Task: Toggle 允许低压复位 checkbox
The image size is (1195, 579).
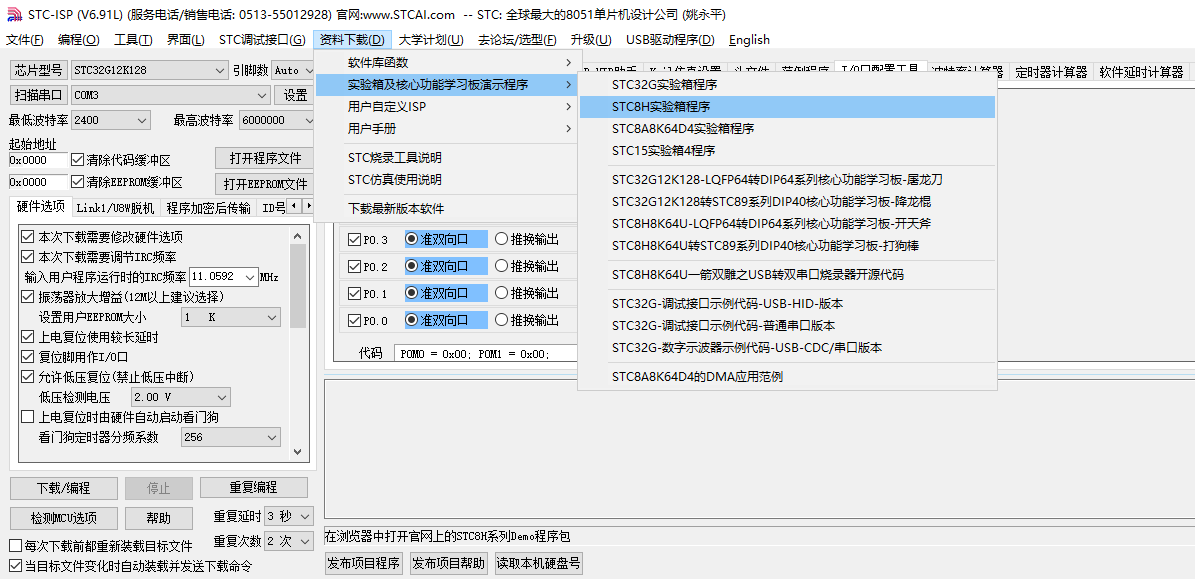Action: click(x=28, y=376)
